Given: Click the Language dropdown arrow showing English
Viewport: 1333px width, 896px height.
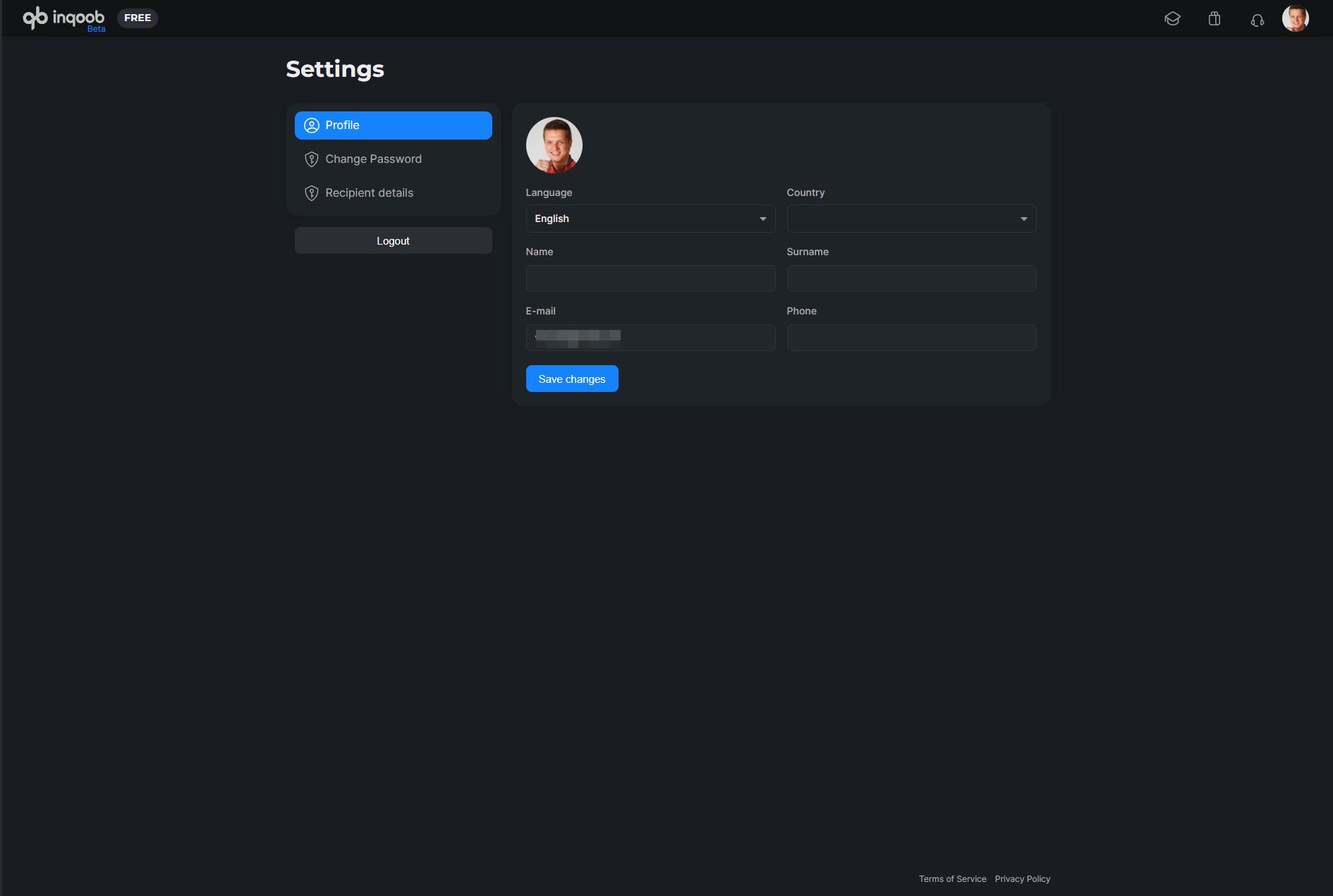Looking at the screenshot, I should [x=762, y=219].
